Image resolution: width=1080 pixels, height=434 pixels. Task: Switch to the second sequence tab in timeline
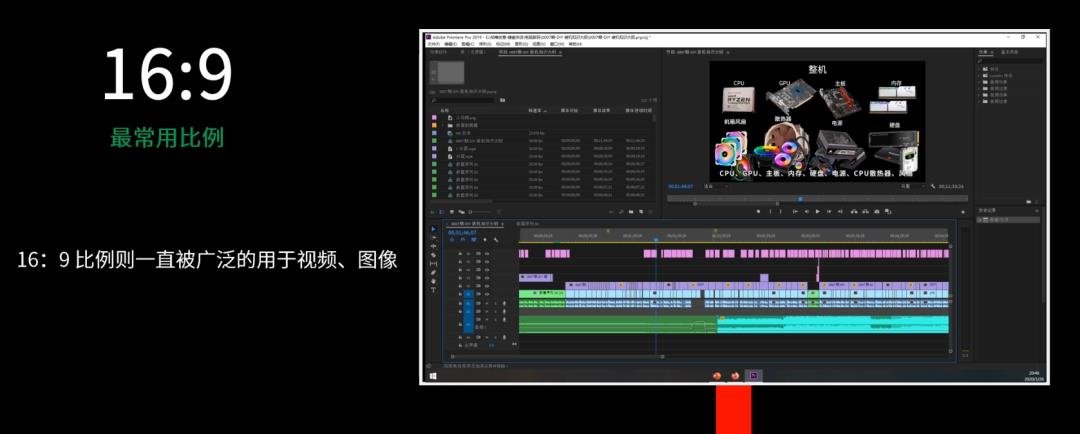point(528,224)
